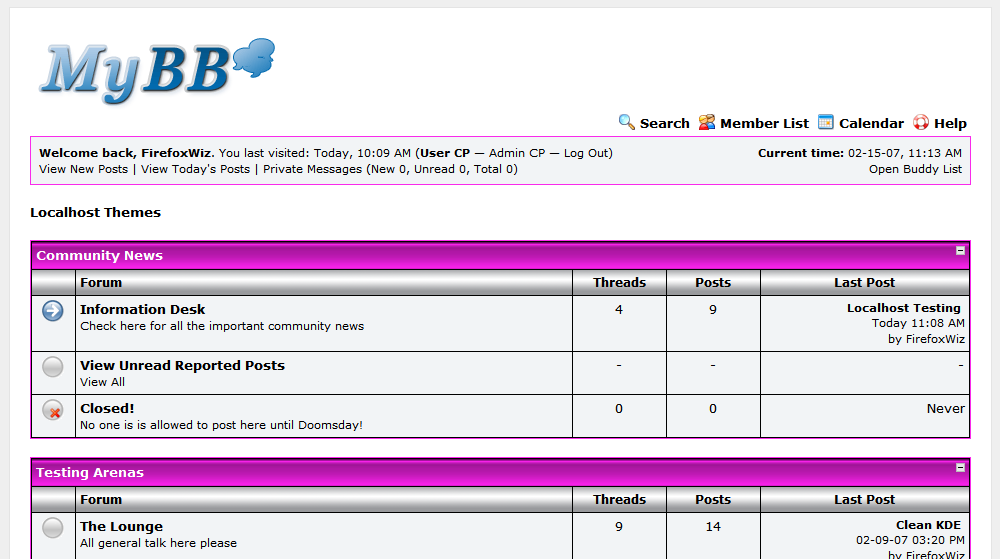The height and width of the screenshot is (559, 1000).
Task: Click the Information Desk new-posts status icon
Action: tap(53, 311)
